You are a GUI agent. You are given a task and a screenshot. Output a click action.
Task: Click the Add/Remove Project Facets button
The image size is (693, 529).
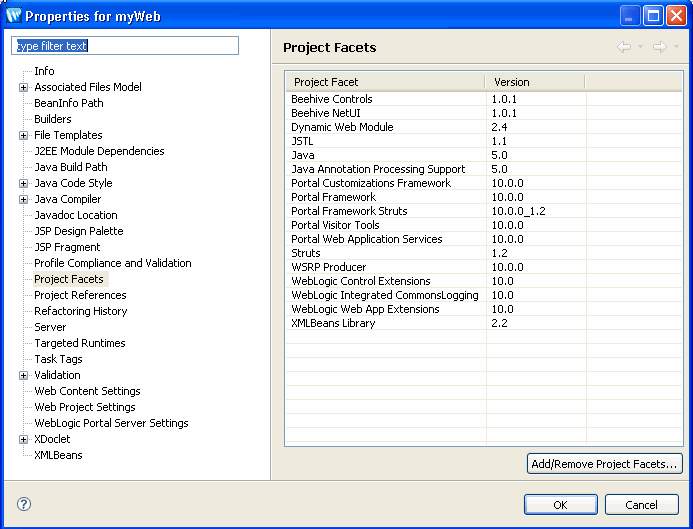point(604,464)
